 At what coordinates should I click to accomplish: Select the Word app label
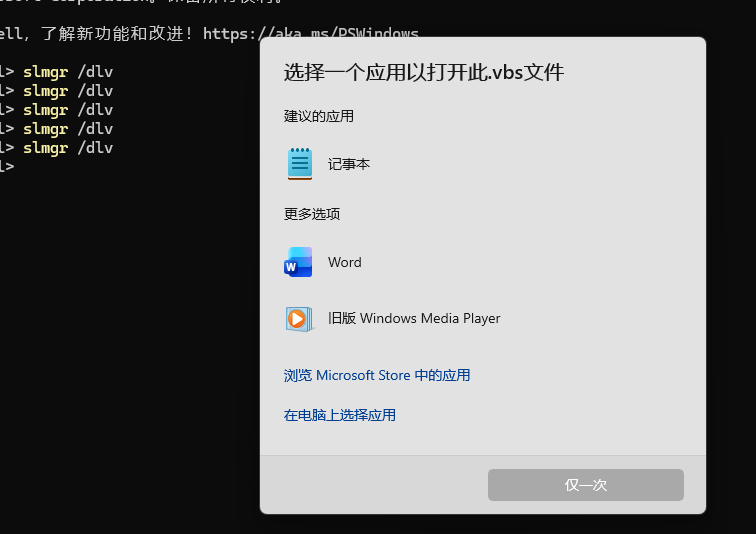(x=345, y=262)
